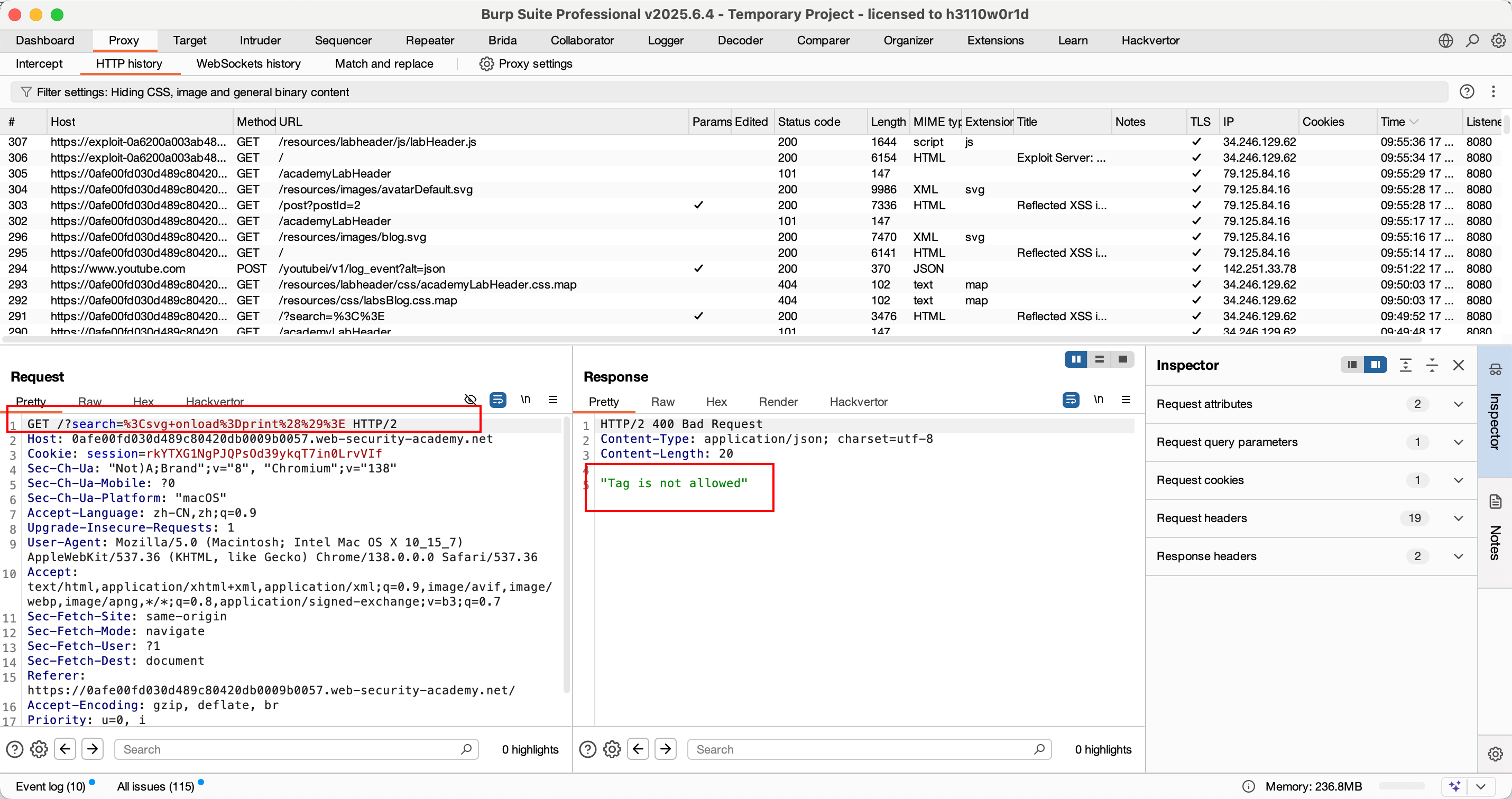This screenshot has height=799, width=1512.
Task: Open the Intruder tab
Action: click(260, 41)
